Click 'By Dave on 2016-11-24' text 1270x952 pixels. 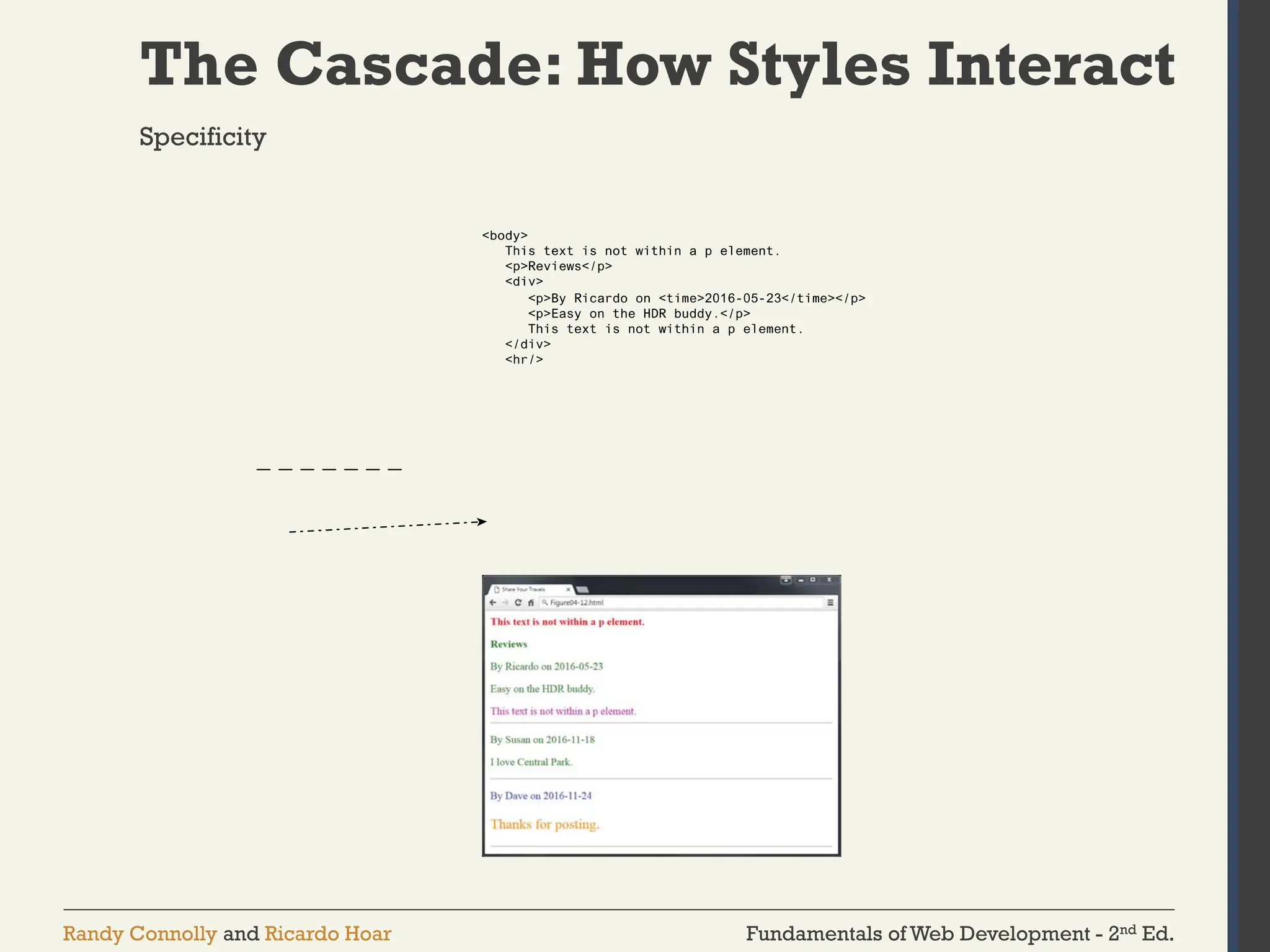tap(541, 796)
